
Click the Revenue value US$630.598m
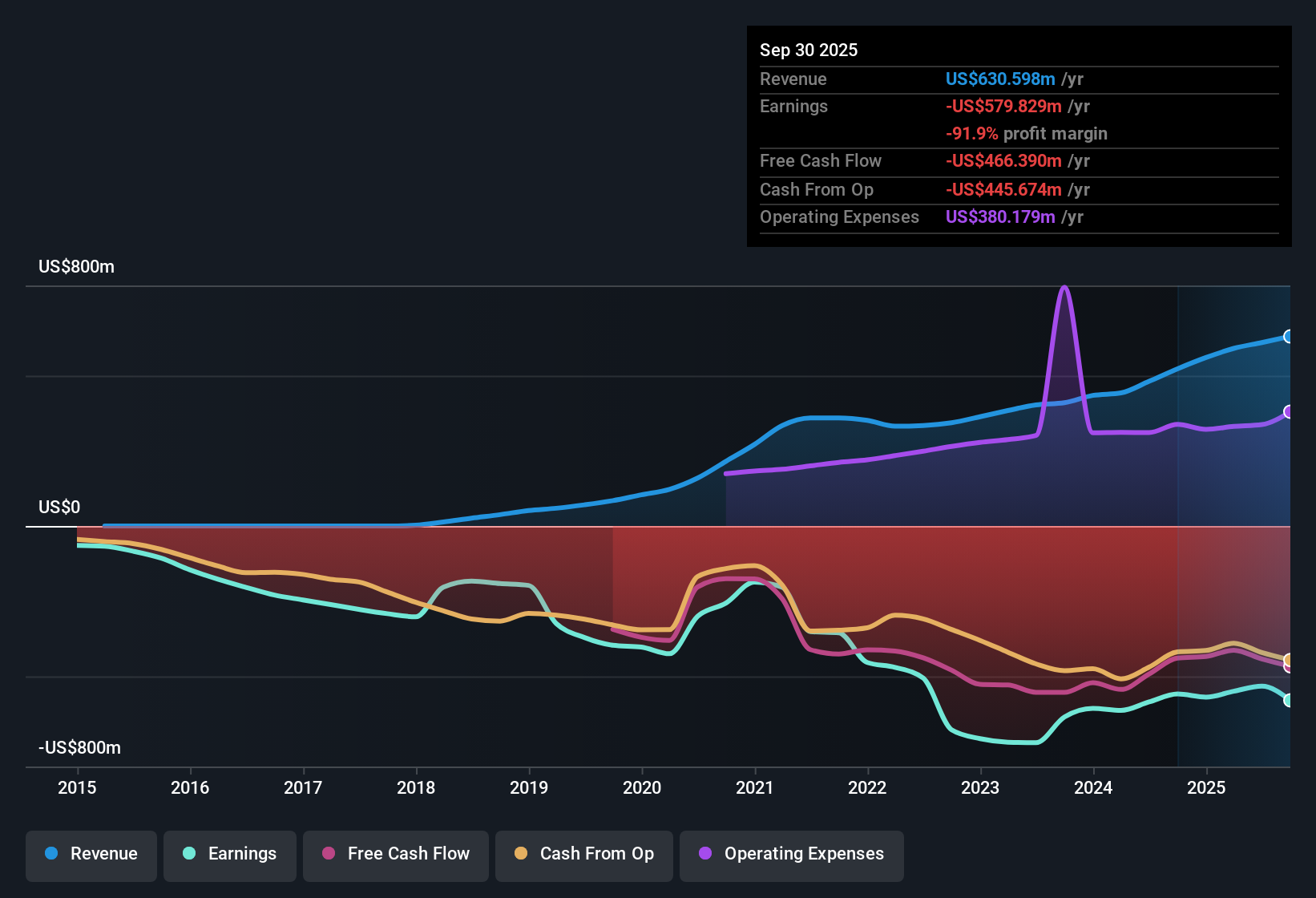pos(1000,79)
